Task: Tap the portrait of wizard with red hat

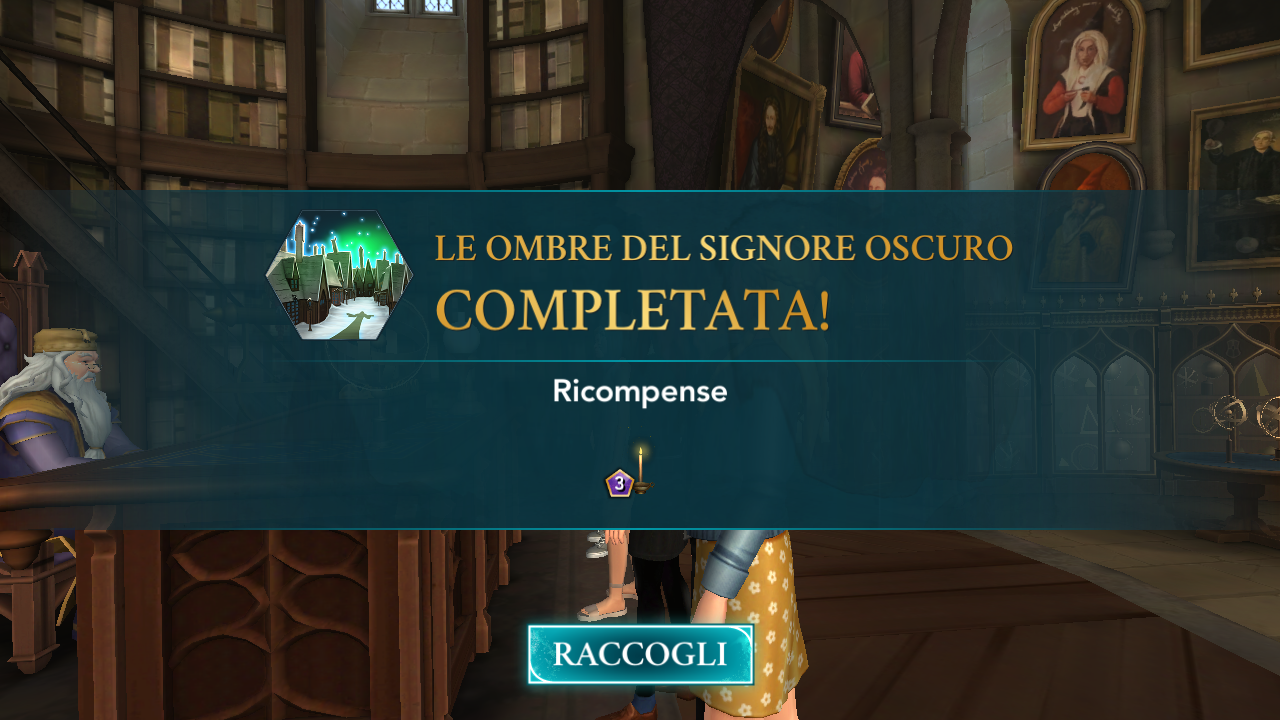Action: [1089, 218]
